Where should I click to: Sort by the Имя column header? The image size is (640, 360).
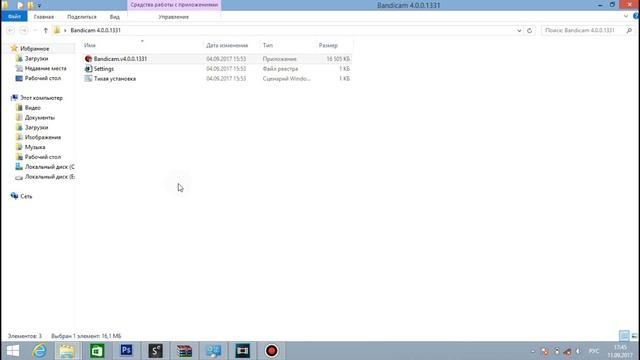click(x=90, y=45)
